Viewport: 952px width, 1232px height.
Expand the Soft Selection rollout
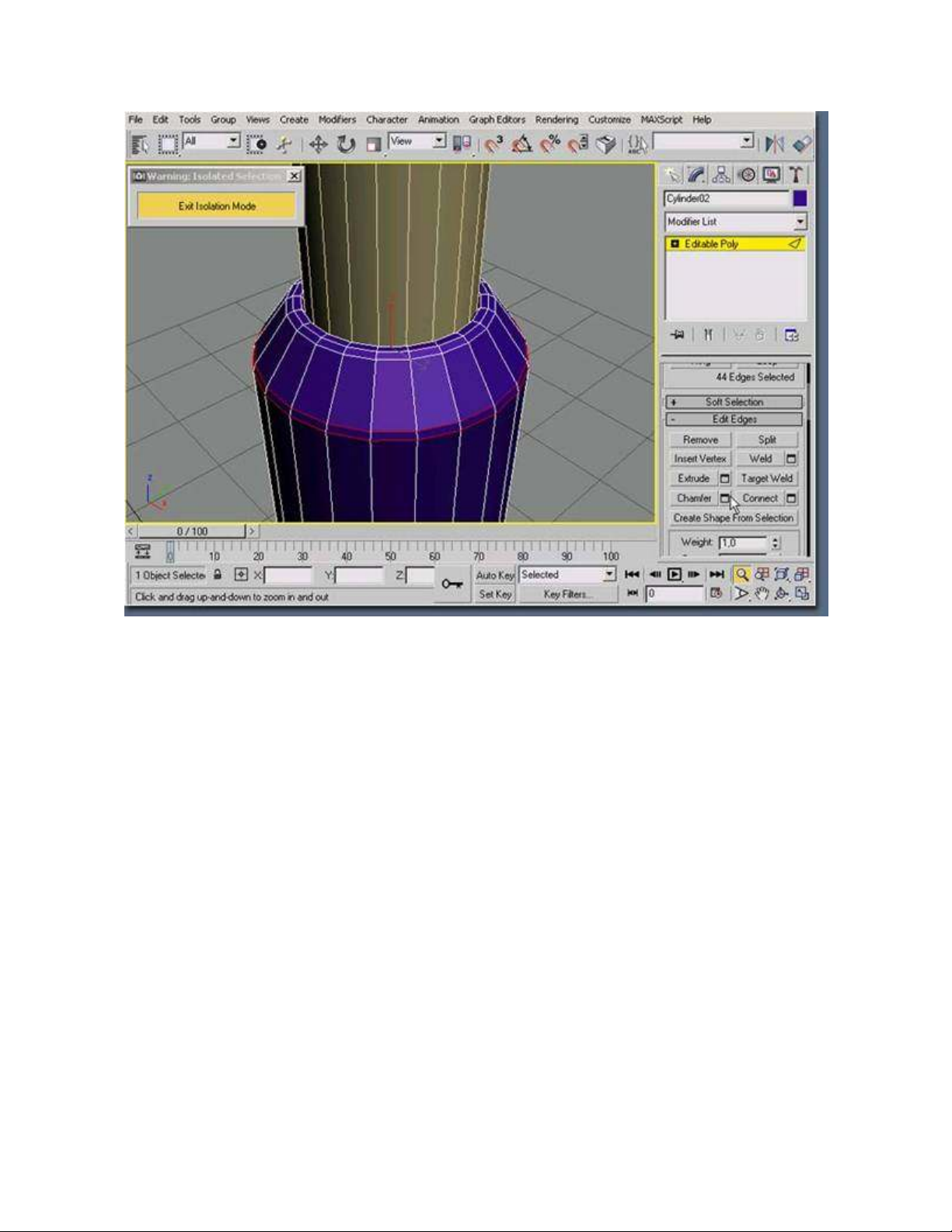[x=734, y=402]
